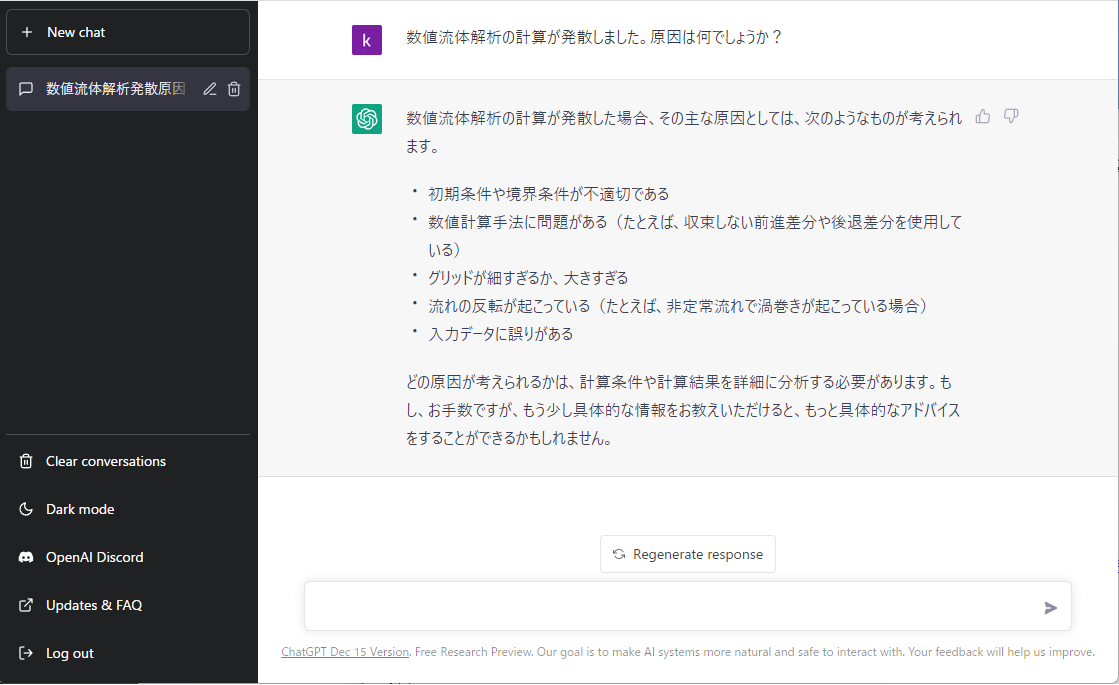Viewport: 1119px width, 685px height.
Task: Click the pencil edit icon for chat title
Action: (209, 89)
